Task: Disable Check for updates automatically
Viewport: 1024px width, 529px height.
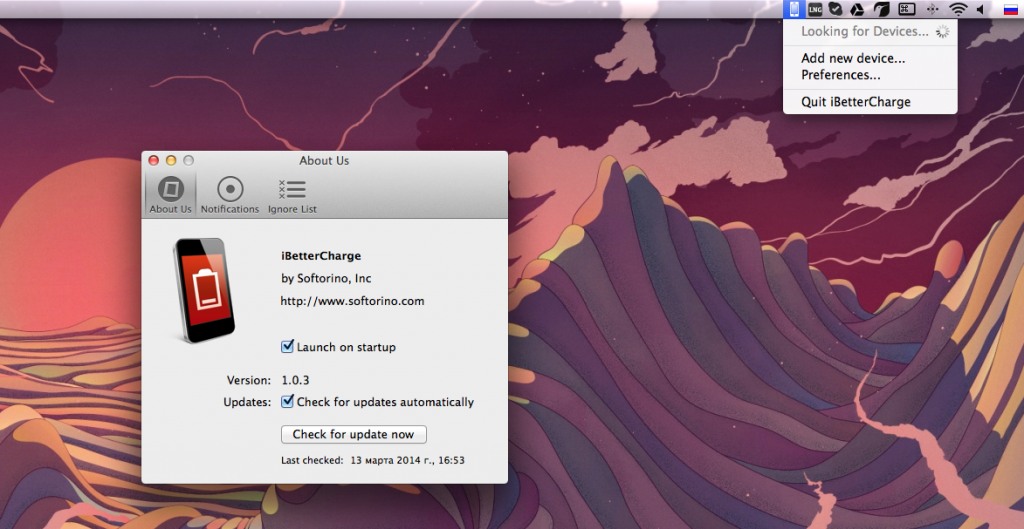Action: pos(287,402)
